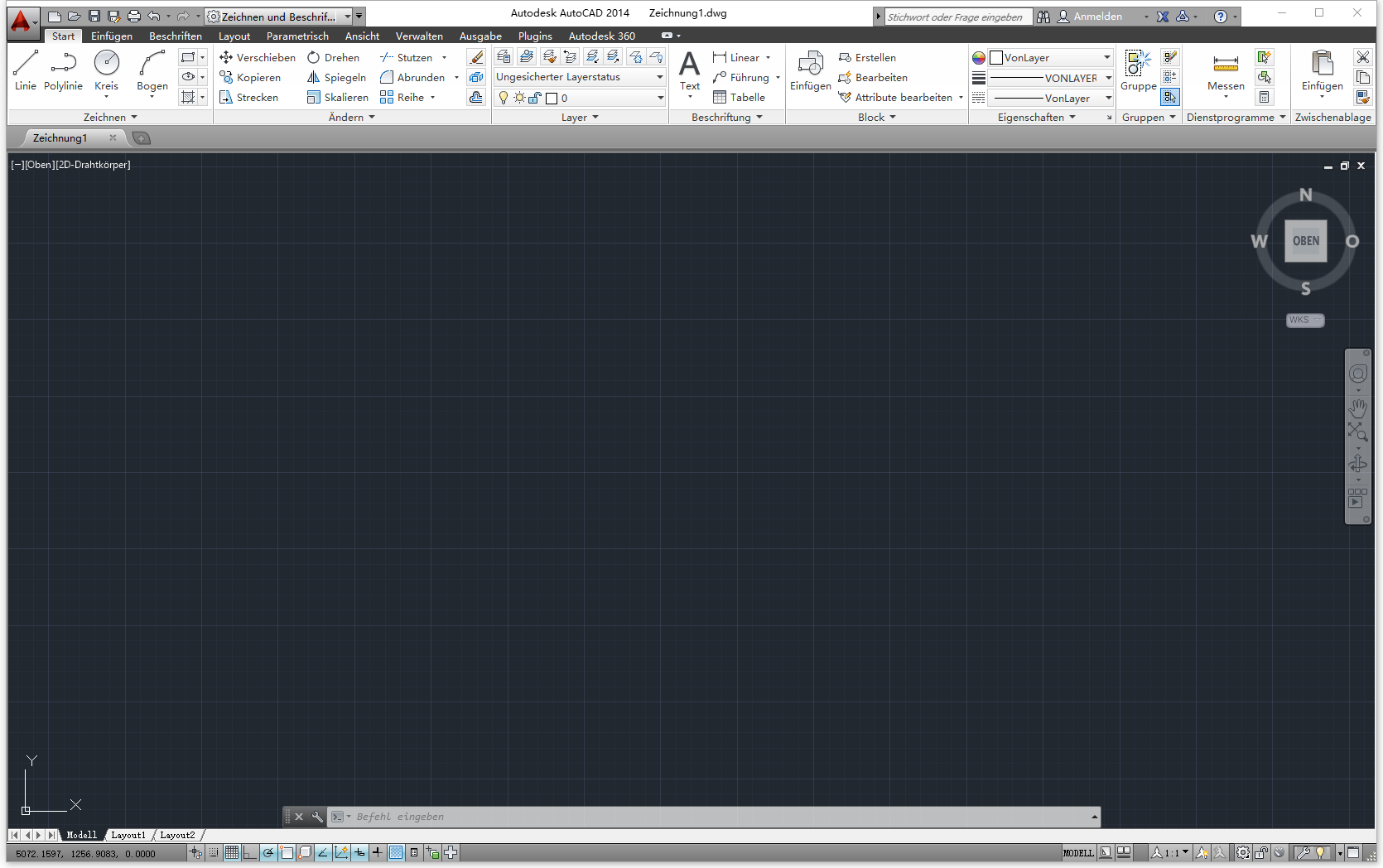Screen dimensions: 1383x868
Task: Click the Stichwort oder Frage eingeben search box
Action: (958, 17)
